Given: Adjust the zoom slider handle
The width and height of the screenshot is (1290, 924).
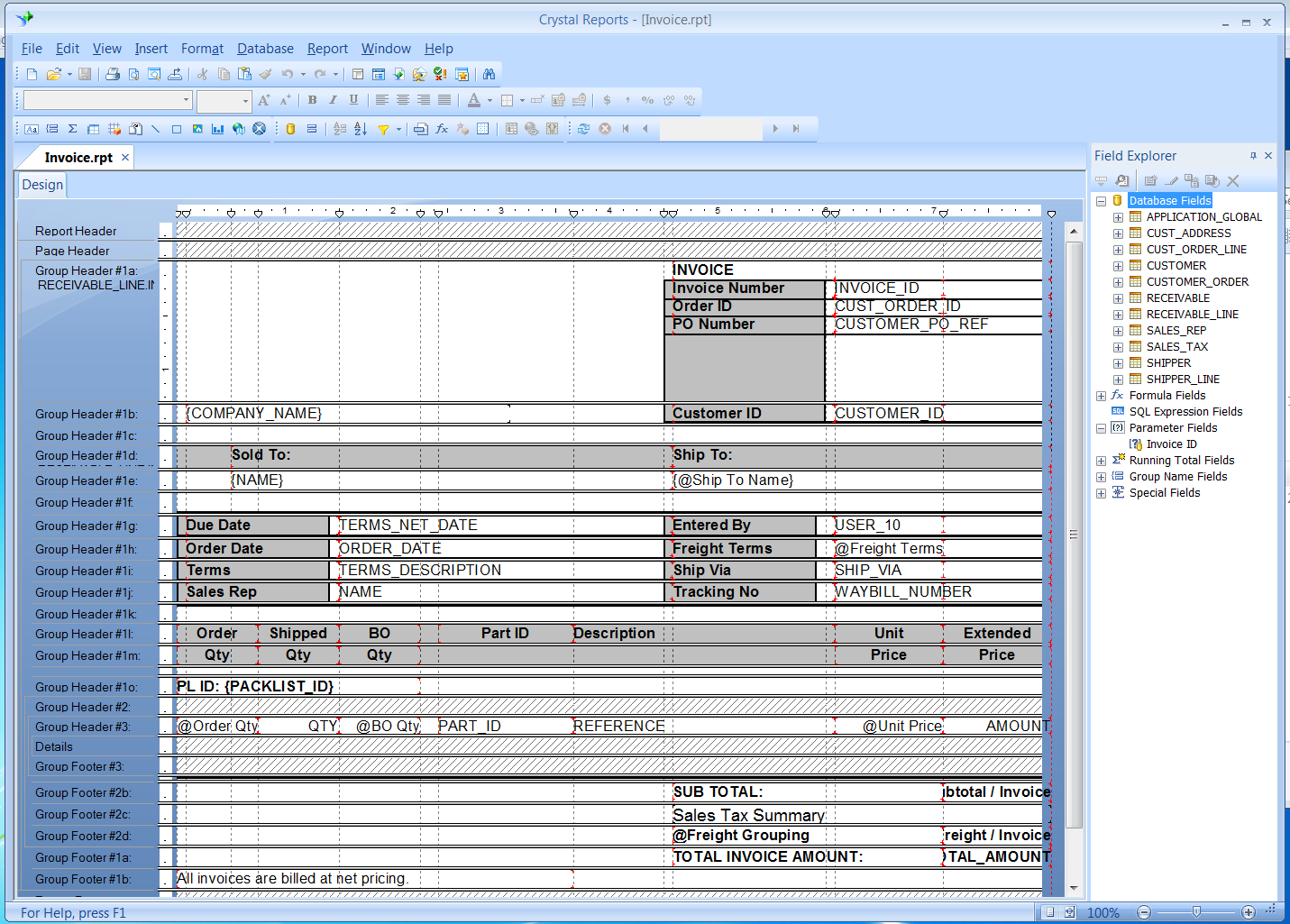Looking at the screenshot, I should pos(1196,912).
